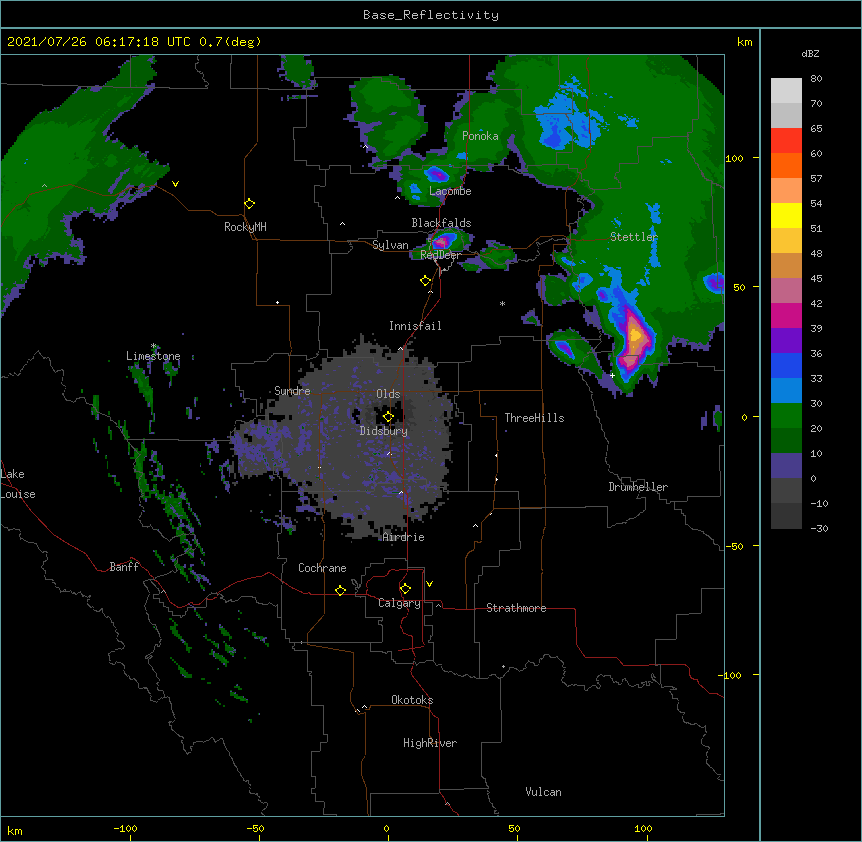Image resolution: width=862 pixels, height=842 pixels.
Task: Select the light gray 70-80 dBZ legend band
Action: pyautogui.click(x=786, y=91)
